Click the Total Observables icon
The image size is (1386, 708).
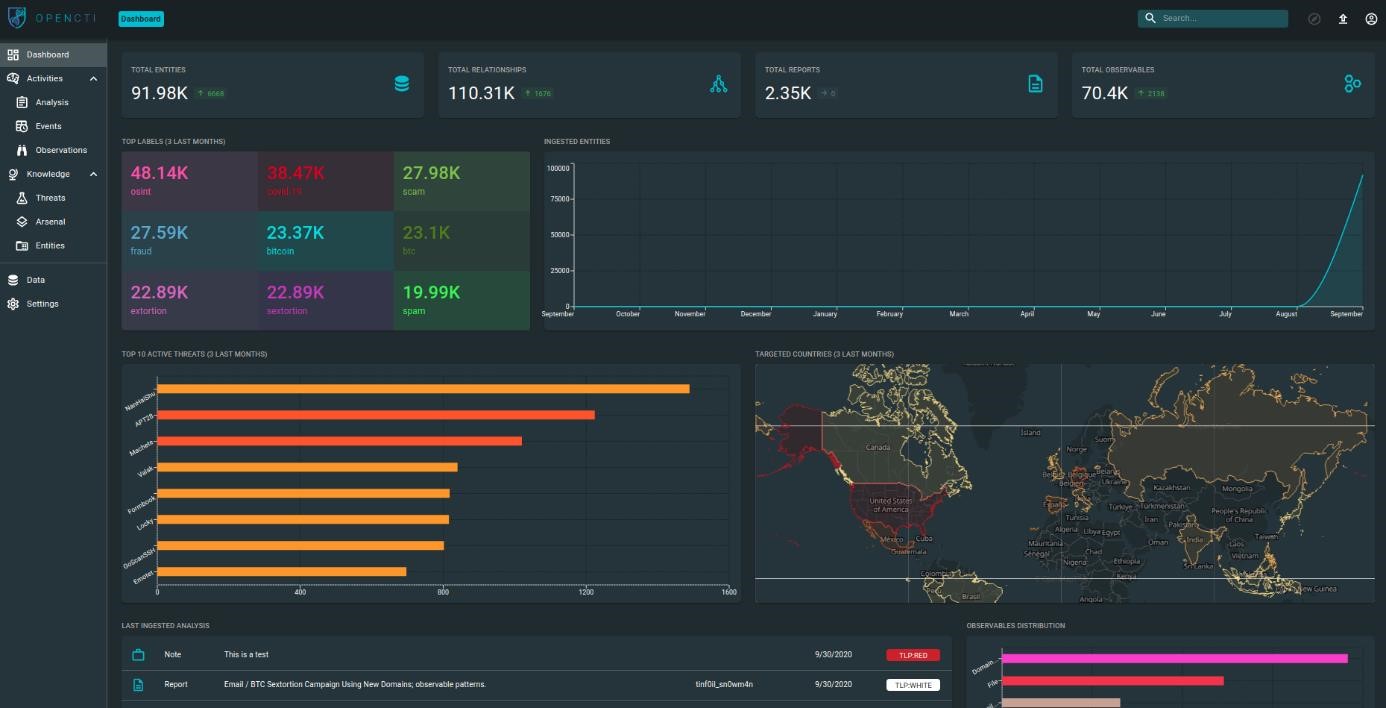[x=1352, y=85]
